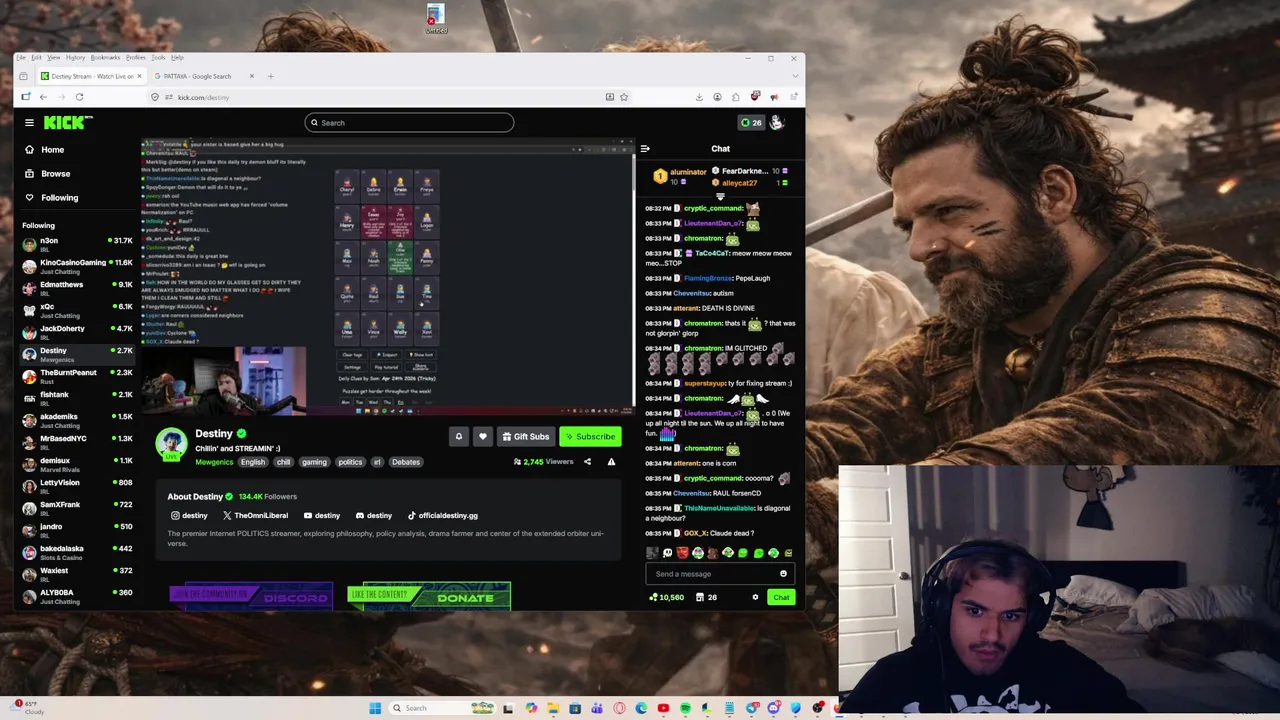Open the Mewgenics category link
Image resolution: width=1280 pixels, height=720 pixels.
click(214, 462)
